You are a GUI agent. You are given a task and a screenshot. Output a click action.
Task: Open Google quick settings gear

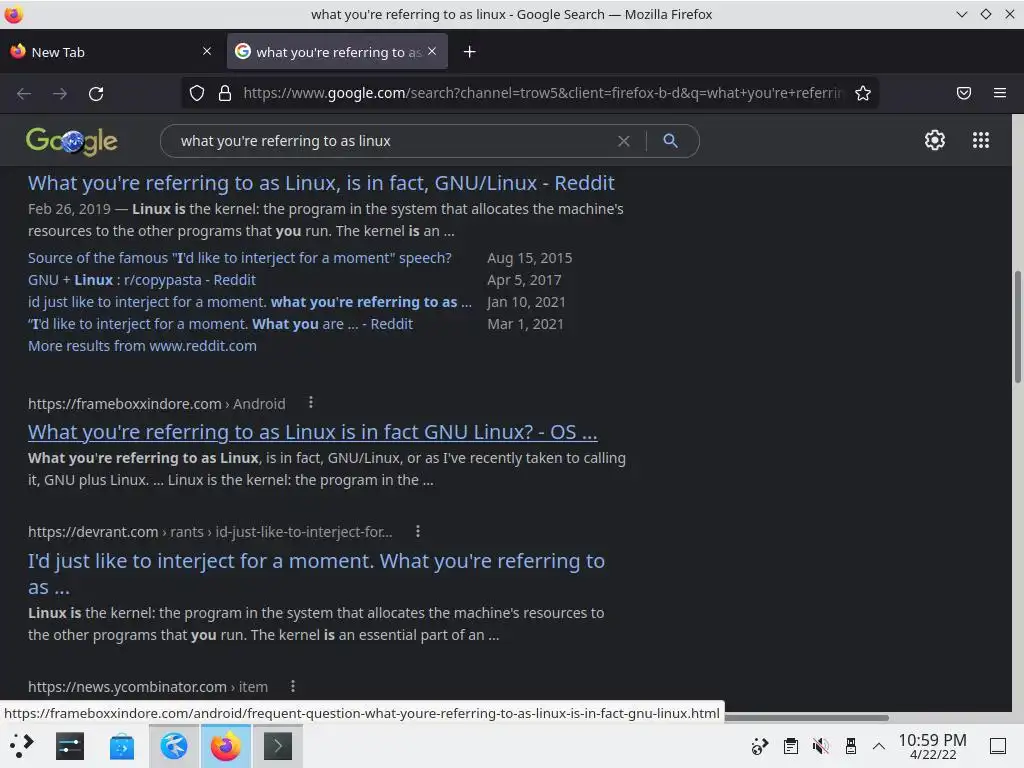pos(935,140)
